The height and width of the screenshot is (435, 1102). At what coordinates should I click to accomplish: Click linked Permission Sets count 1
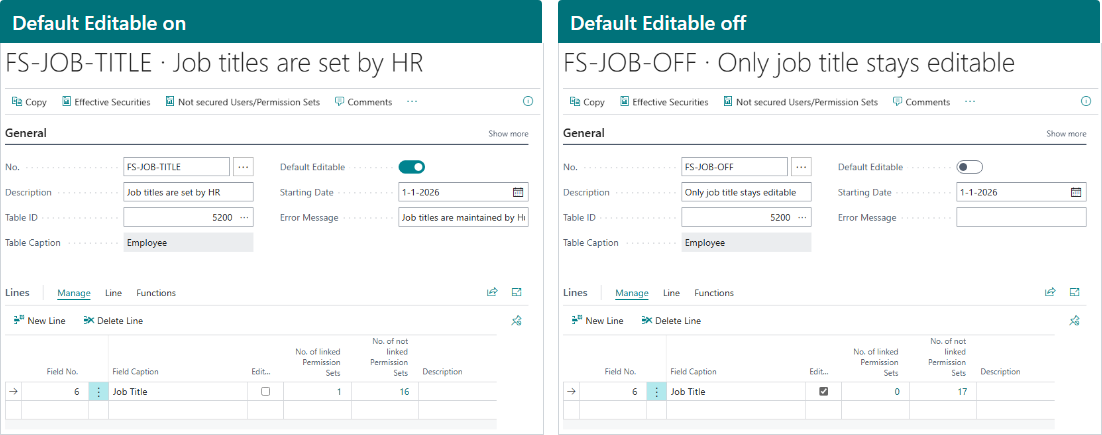339,392
